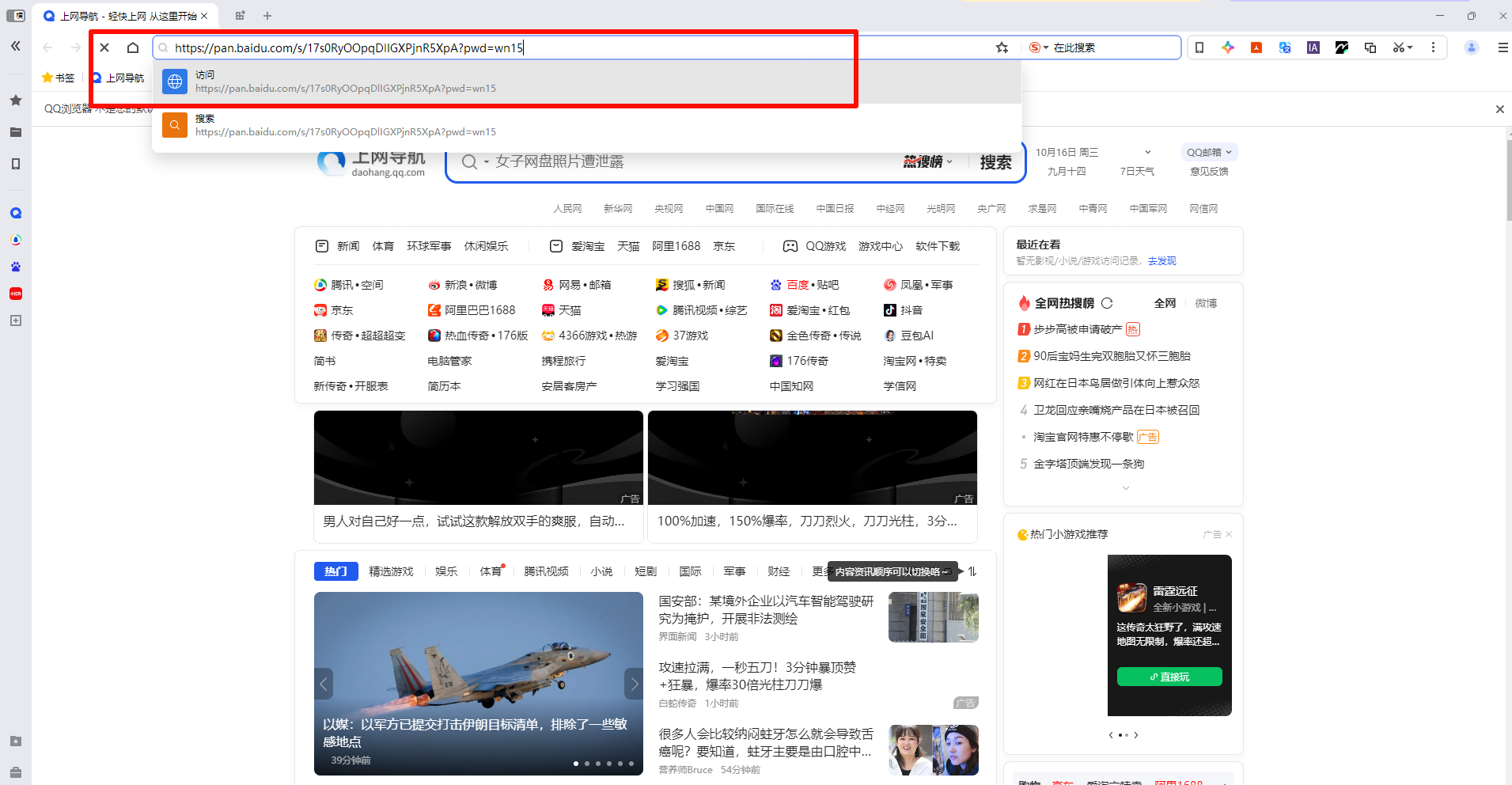Expand the date calendar chevron
The image size is (1512, 785).
click(1148, 152)
